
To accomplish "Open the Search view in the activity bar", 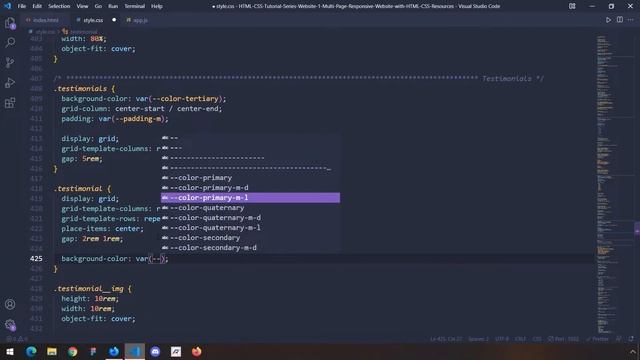I will (10, 42).
